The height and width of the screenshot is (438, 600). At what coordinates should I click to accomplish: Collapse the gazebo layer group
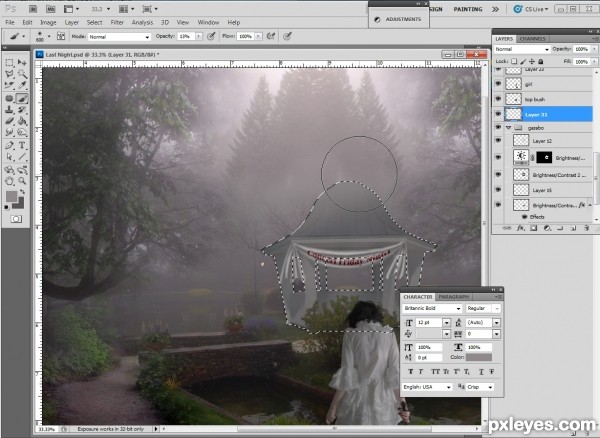pos(508,128)
